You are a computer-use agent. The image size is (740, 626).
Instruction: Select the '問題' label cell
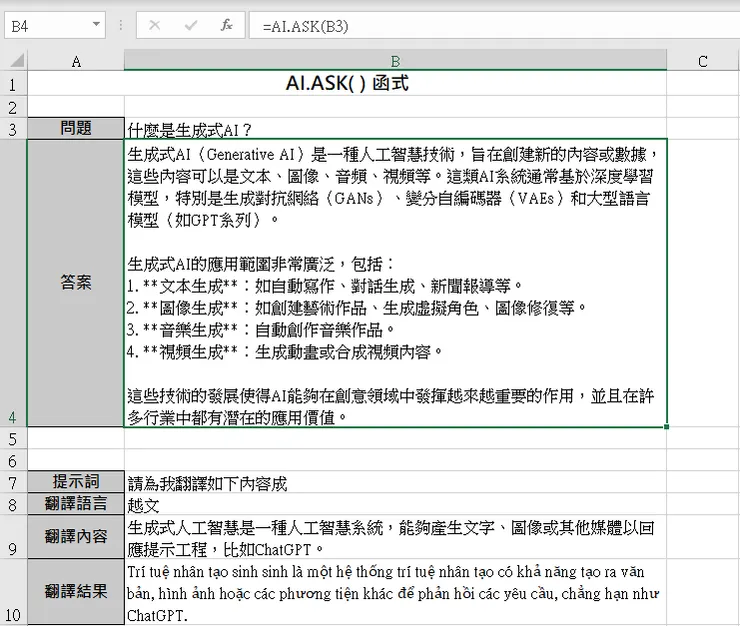pos(76,128)
